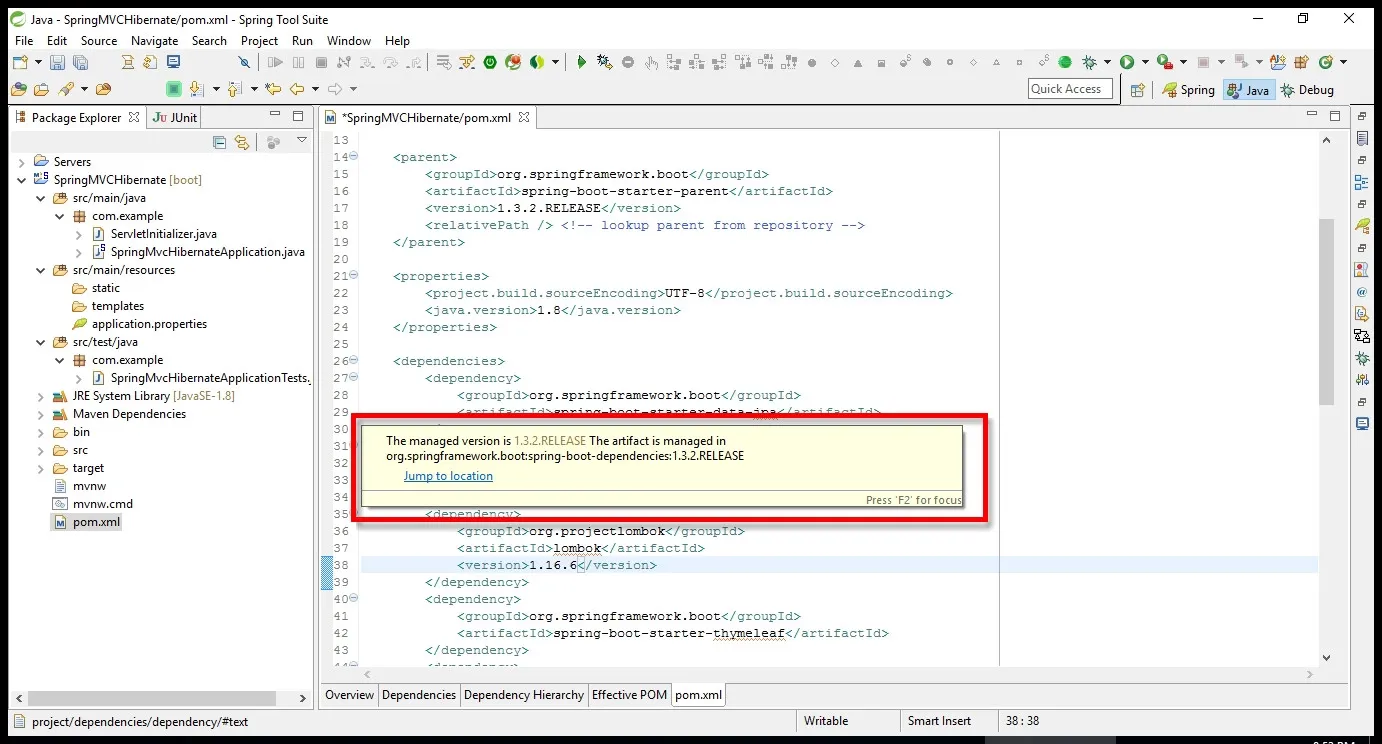Expand the Servers project node
The image size is (1382, 744).
tap(22, 162)
